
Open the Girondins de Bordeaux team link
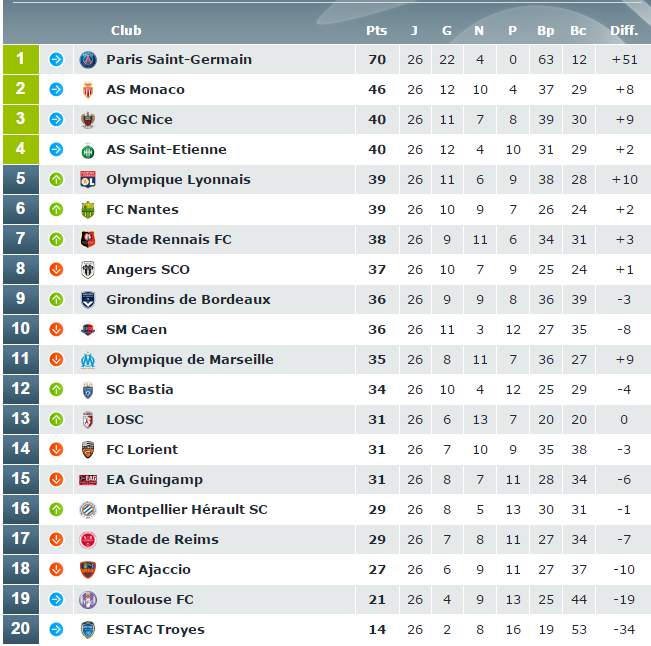[x=188, y=299]
